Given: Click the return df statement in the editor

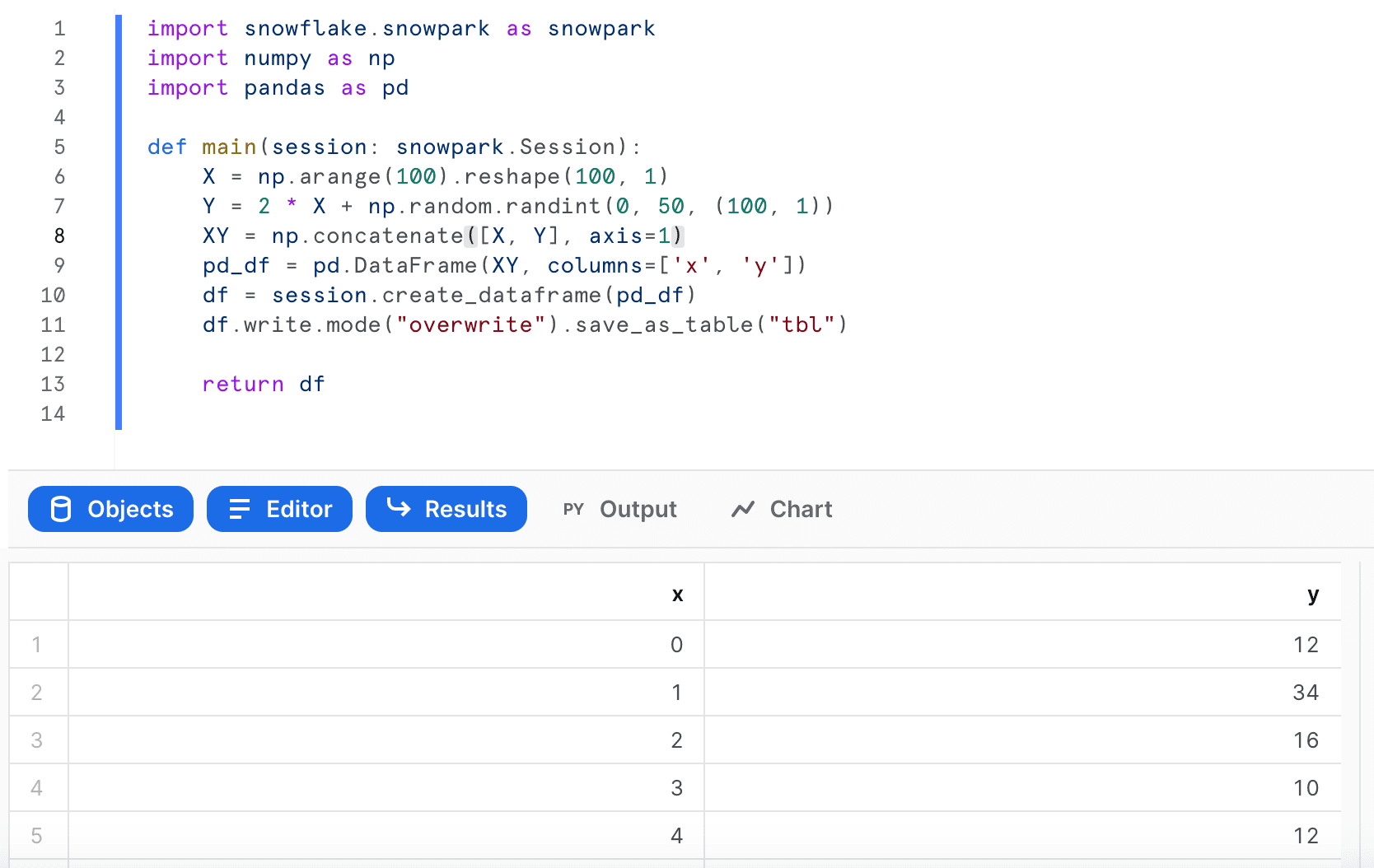Looking at the screenshot, I should tap(264, 384).
